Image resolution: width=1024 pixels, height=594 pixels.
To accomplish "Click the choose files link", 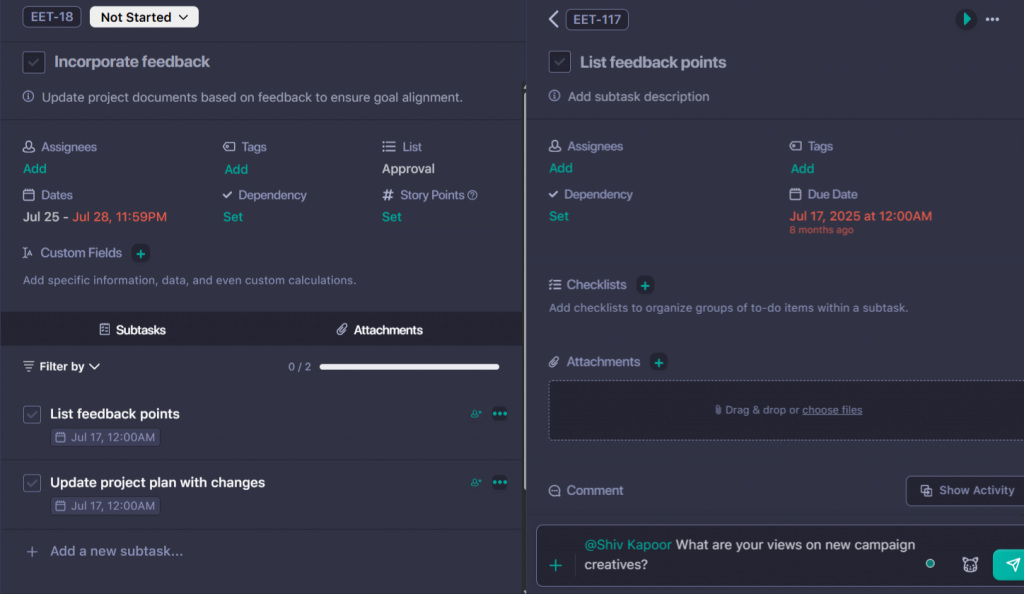I will [x=832, y=410].
